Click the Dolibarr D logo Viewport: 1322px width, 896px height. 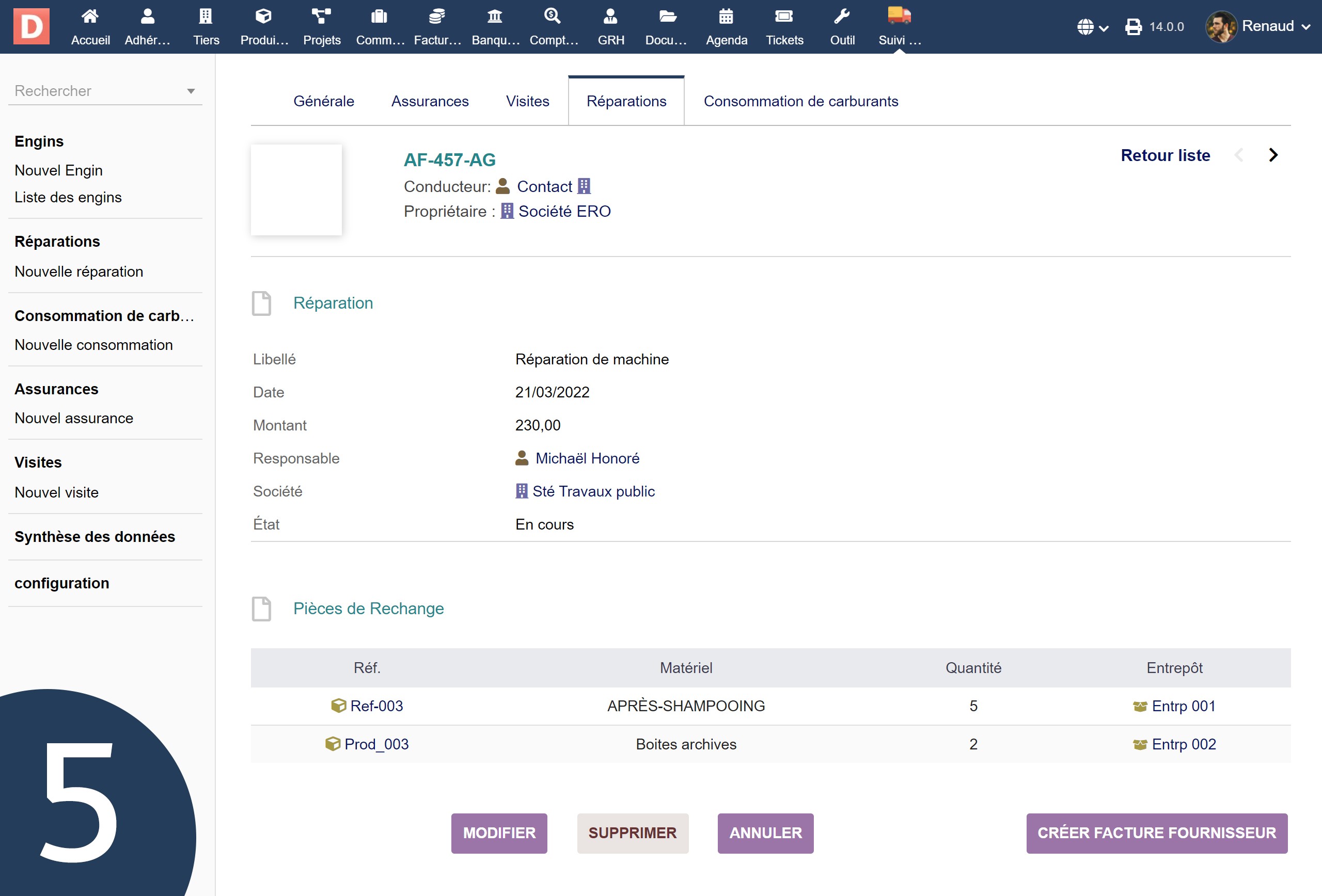[x=32, y=26]
